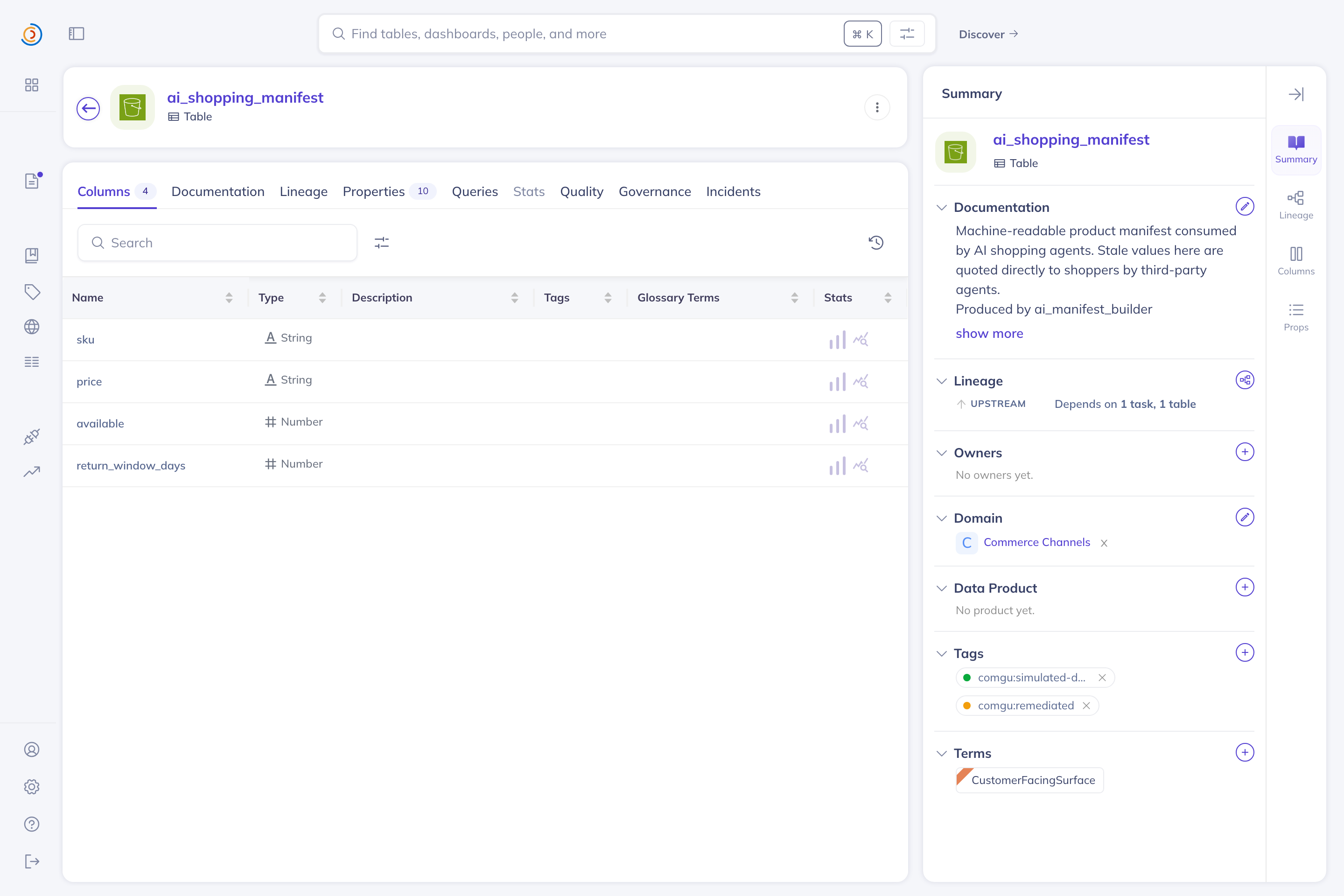Switch to the Incidents tab
Image resolution: width=1344 pixels, height=896 pixels.
pos(733,191)
